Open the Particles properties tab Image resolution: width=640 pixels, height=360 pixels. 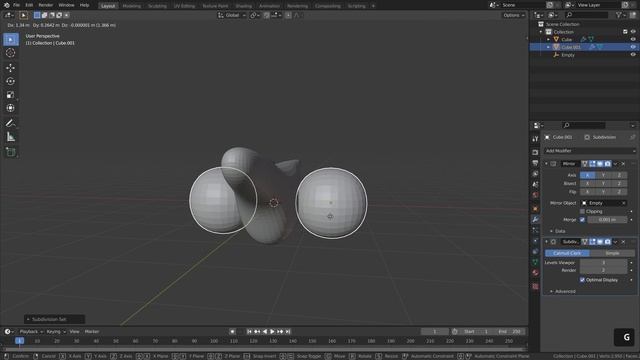point(535,230)
